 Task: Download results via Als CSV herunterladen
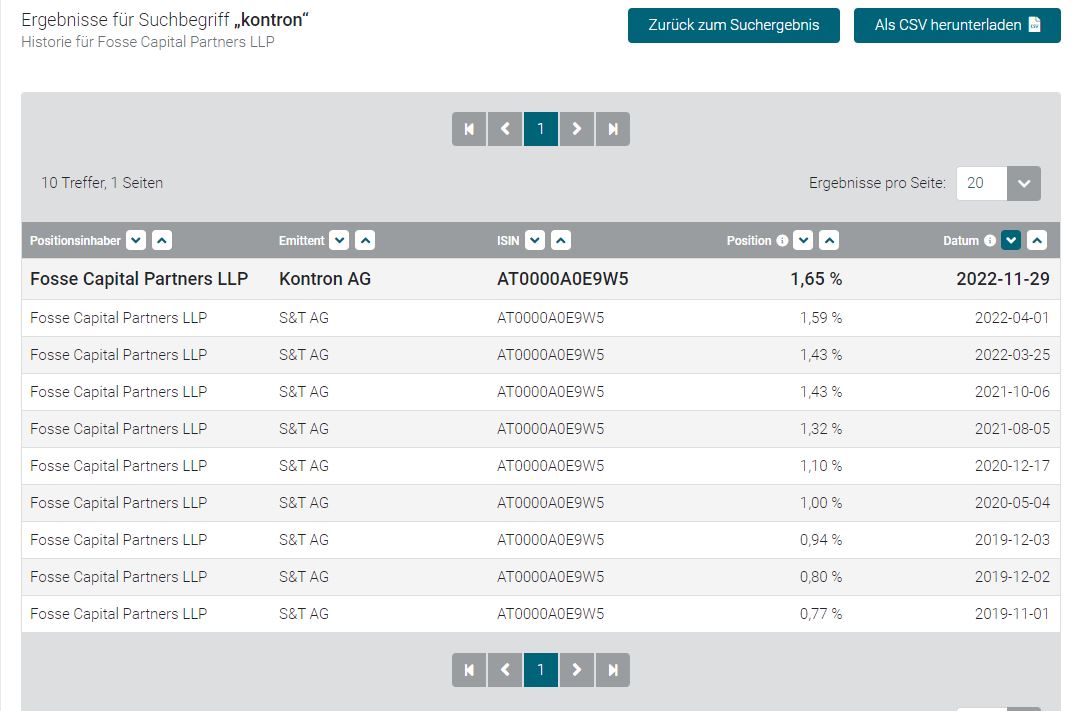pos(957,25)
